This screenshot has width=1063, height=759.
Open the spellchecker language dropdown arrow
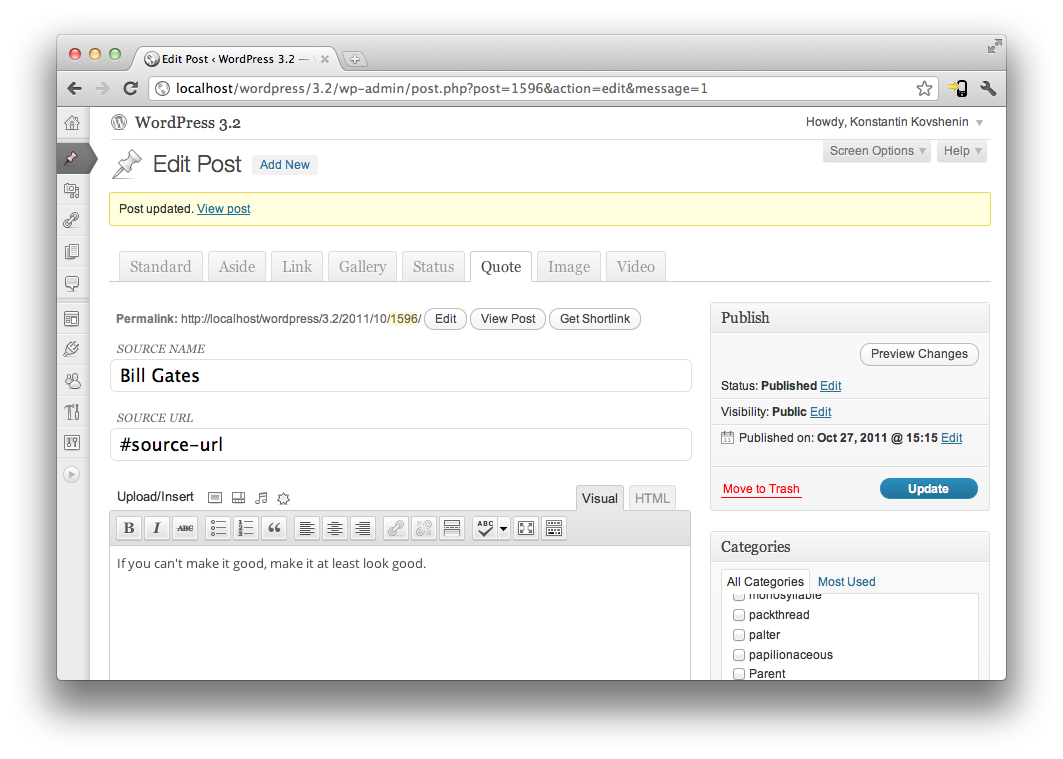(x=504, y=528)
